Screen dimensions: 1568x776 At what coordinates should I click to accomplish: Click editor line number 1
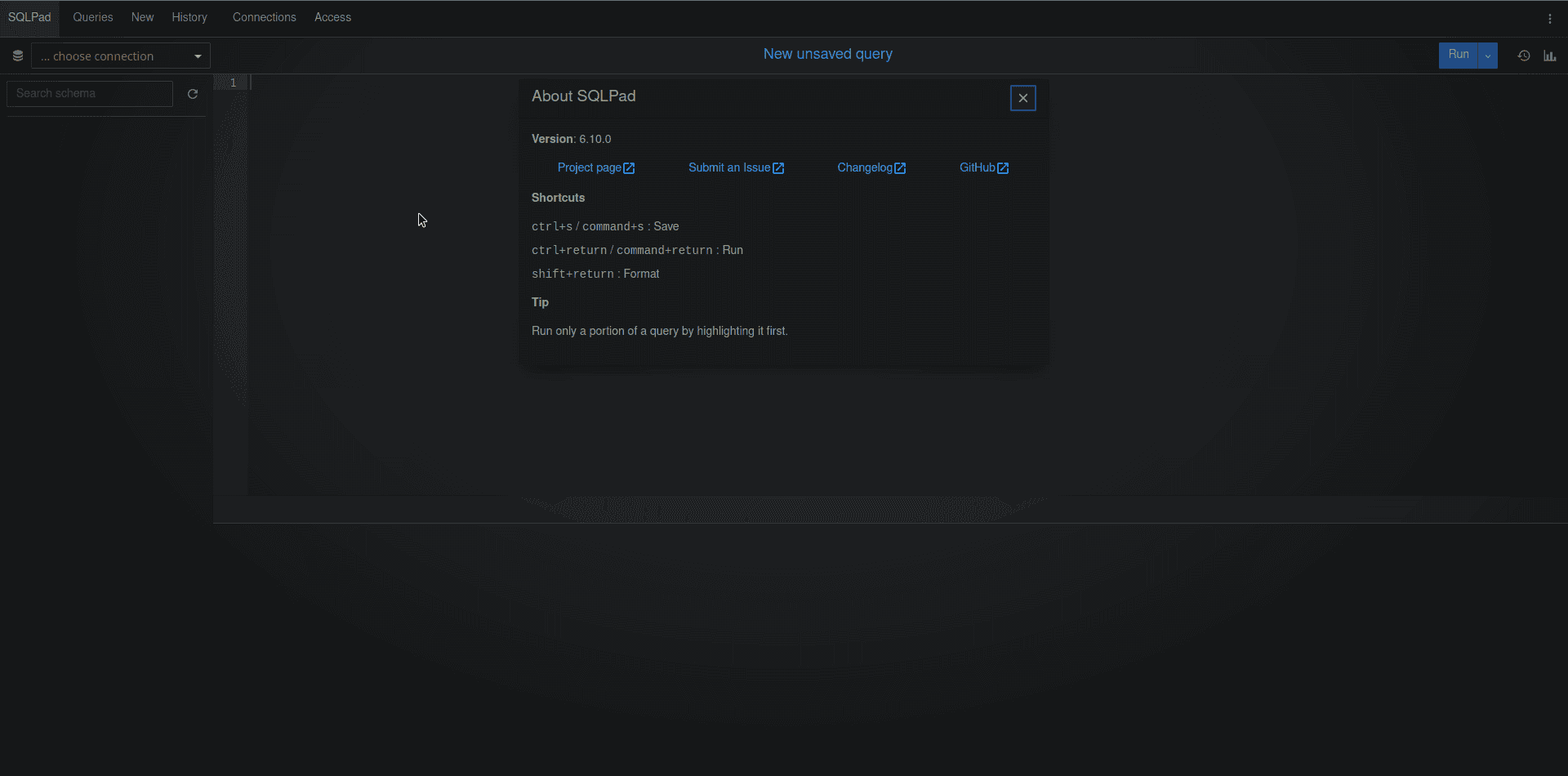coord(233,83)
